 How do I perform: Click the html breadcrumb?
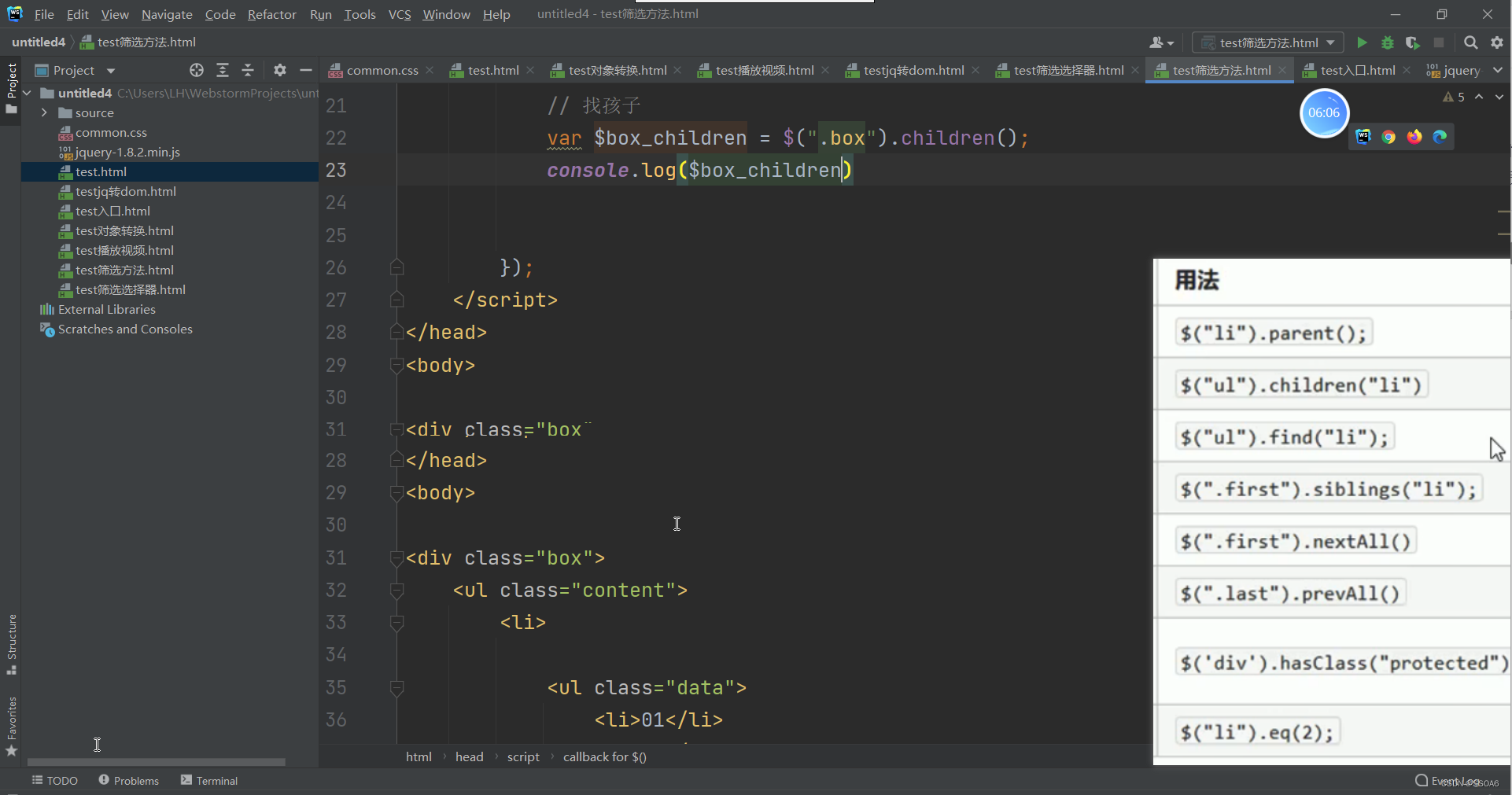pos(419,756)
